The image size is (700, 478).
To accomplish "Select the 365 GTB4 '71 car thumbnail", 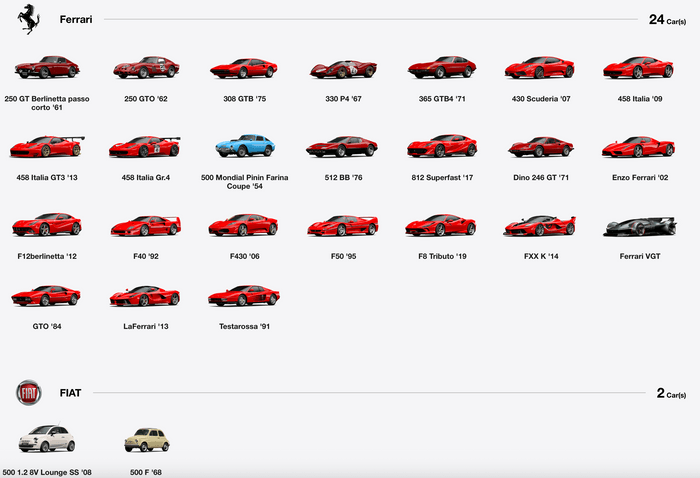I will point(442,67).
